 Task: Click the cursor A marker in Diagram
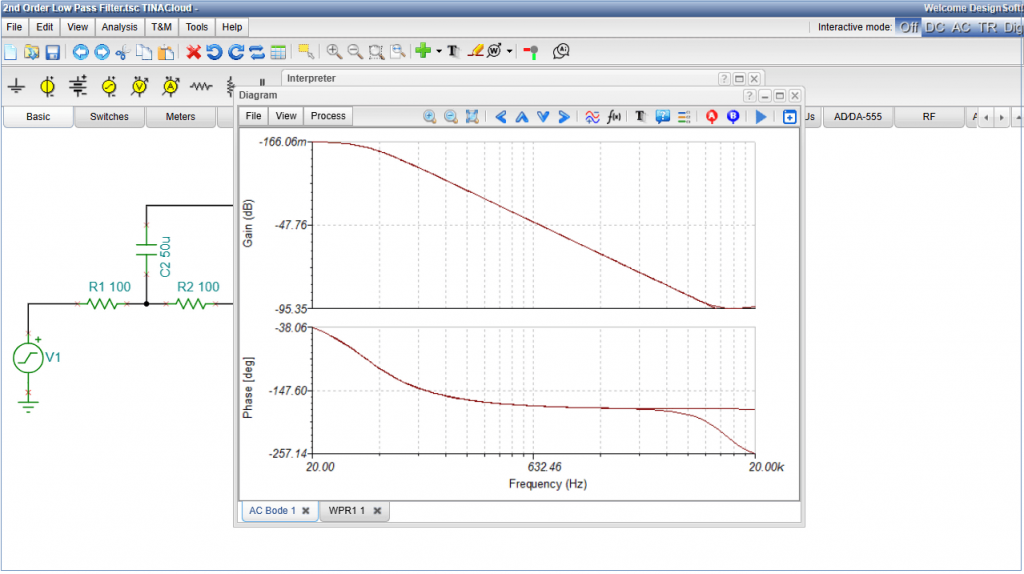712,117
